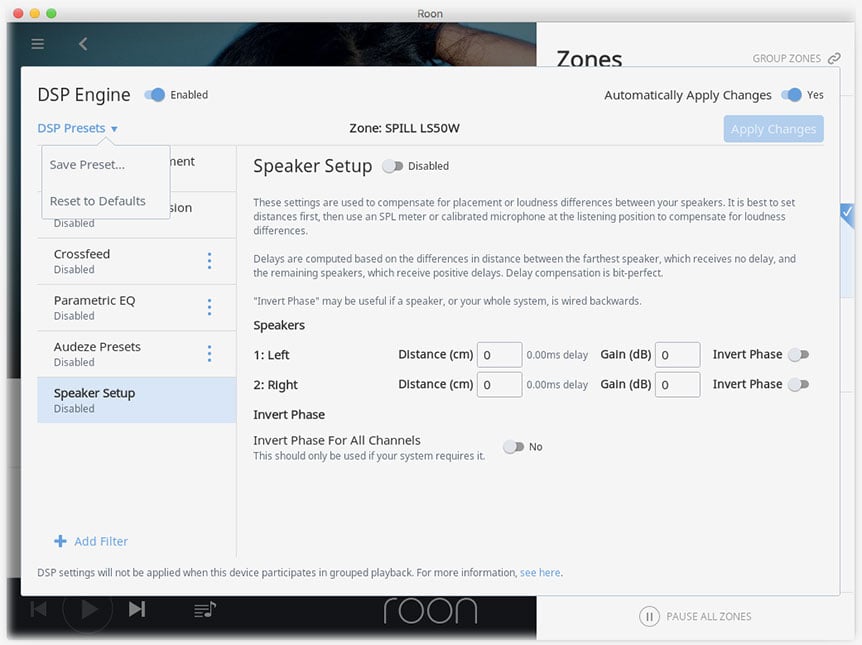Open the hamburger navigation menu

coord(37,43)
